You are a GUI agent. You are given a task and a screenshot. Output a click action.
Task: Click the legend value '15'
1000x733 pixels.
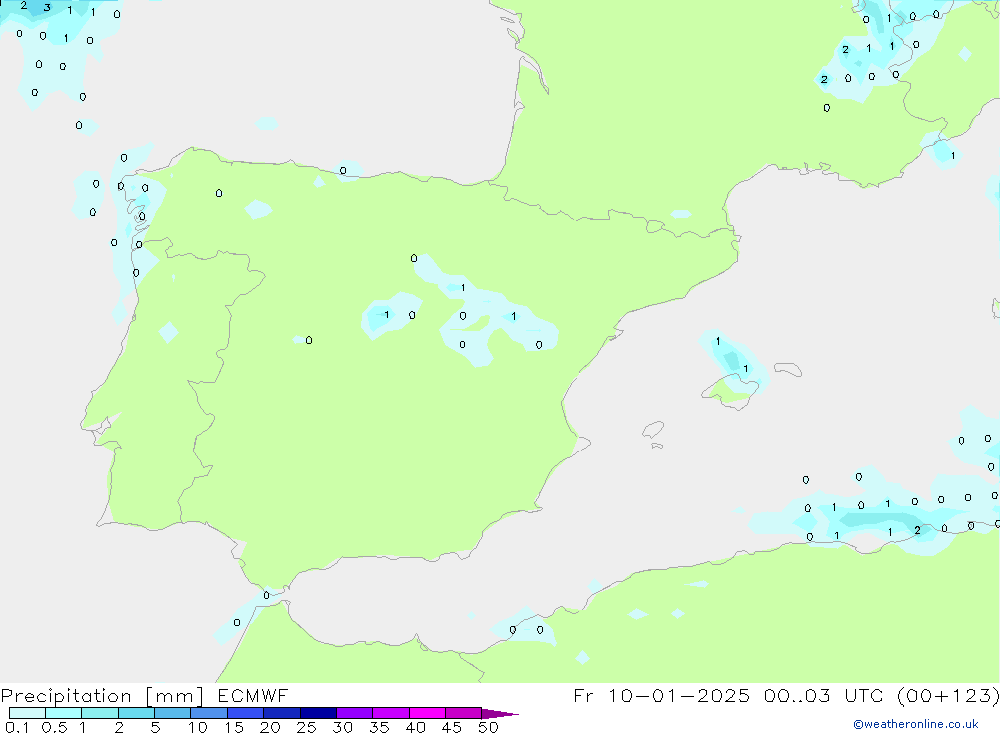point(234,727)
